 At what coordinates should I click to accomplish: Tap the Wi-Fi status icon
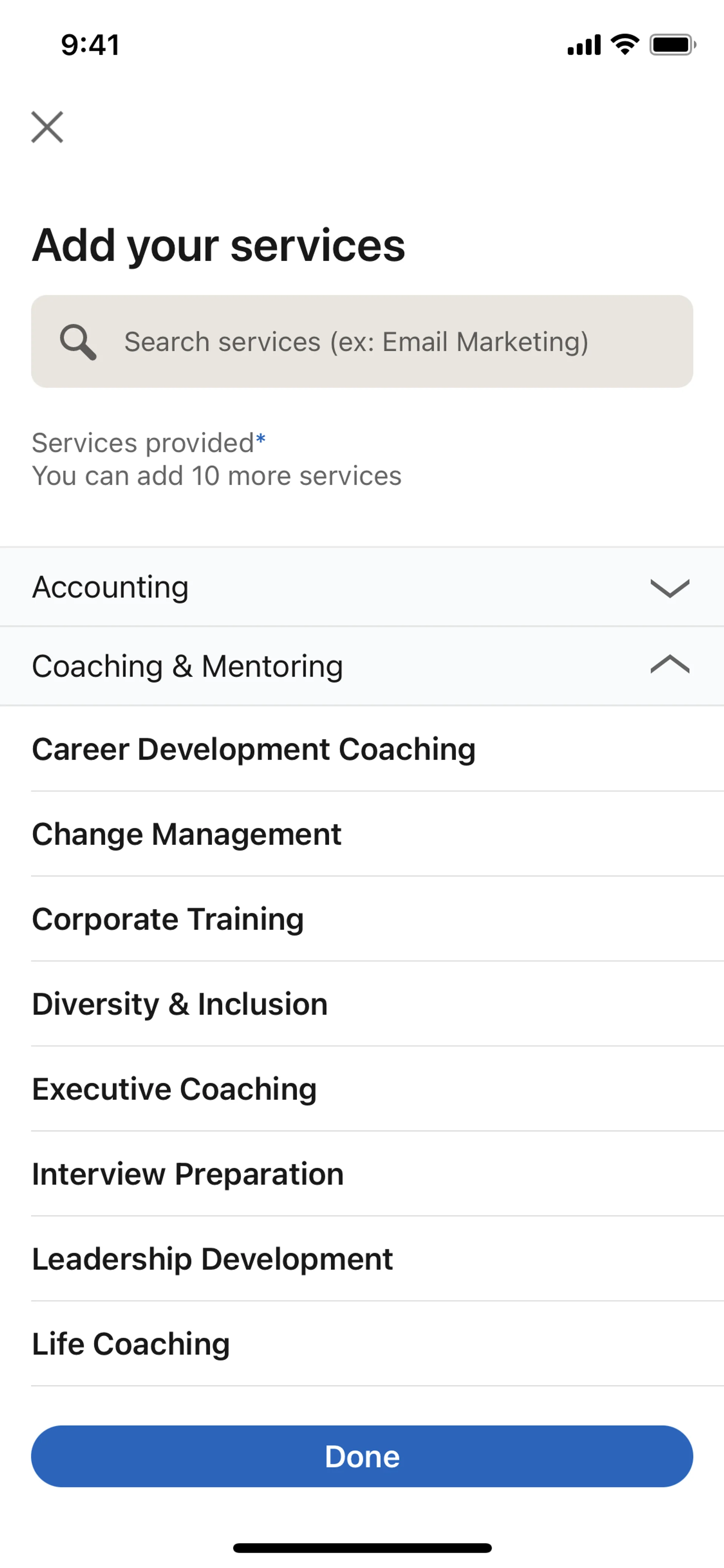(x=625, y=45)
